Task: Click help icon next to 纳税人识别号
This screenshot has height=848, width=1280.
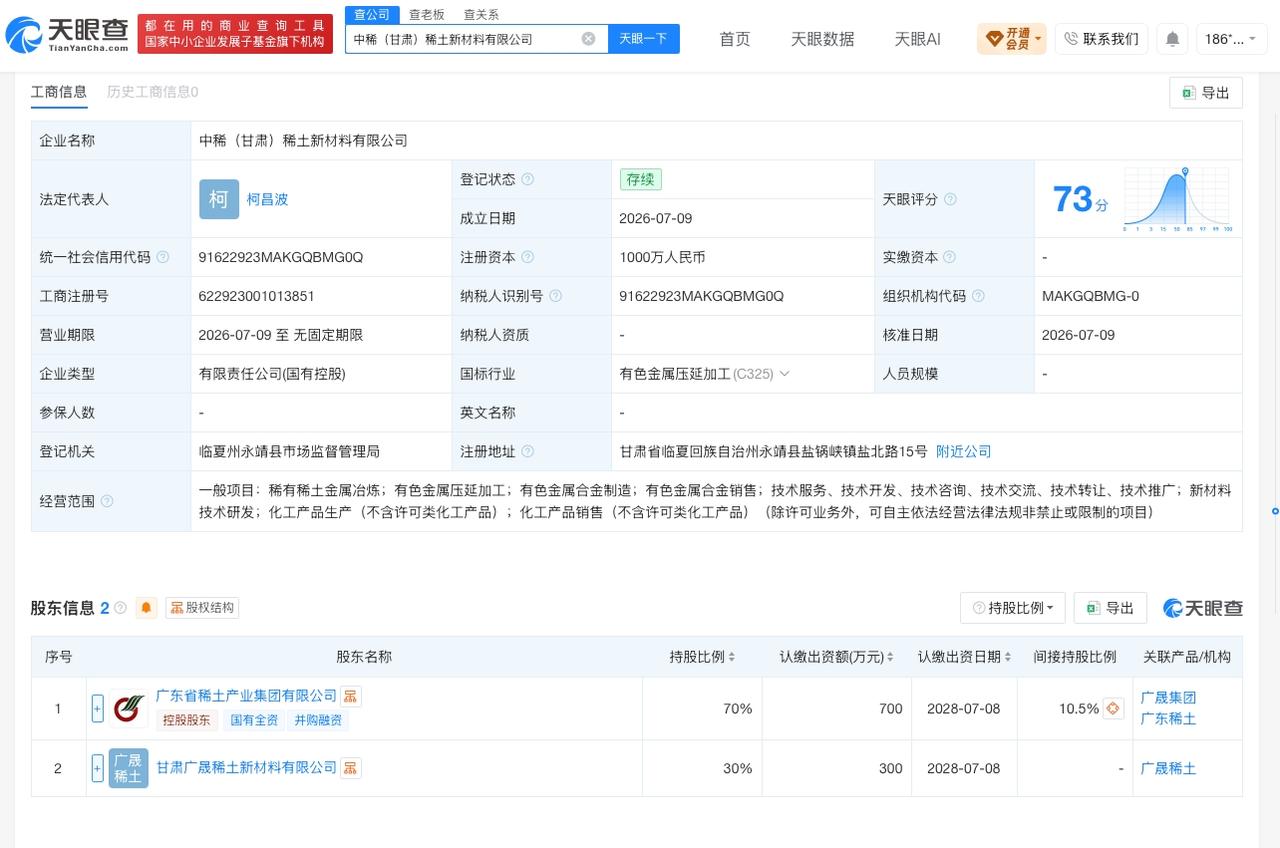Action: point(555,296)
